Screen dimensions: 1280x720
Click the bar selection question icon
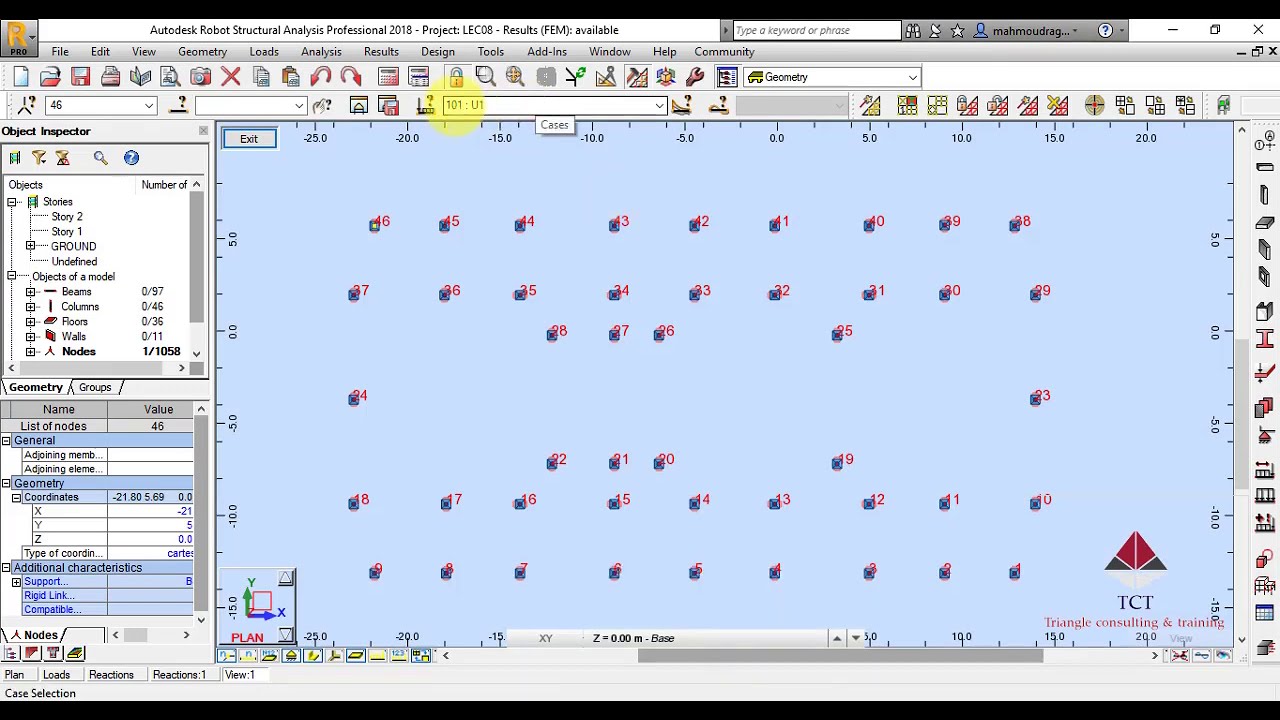(x=179, y=105)
